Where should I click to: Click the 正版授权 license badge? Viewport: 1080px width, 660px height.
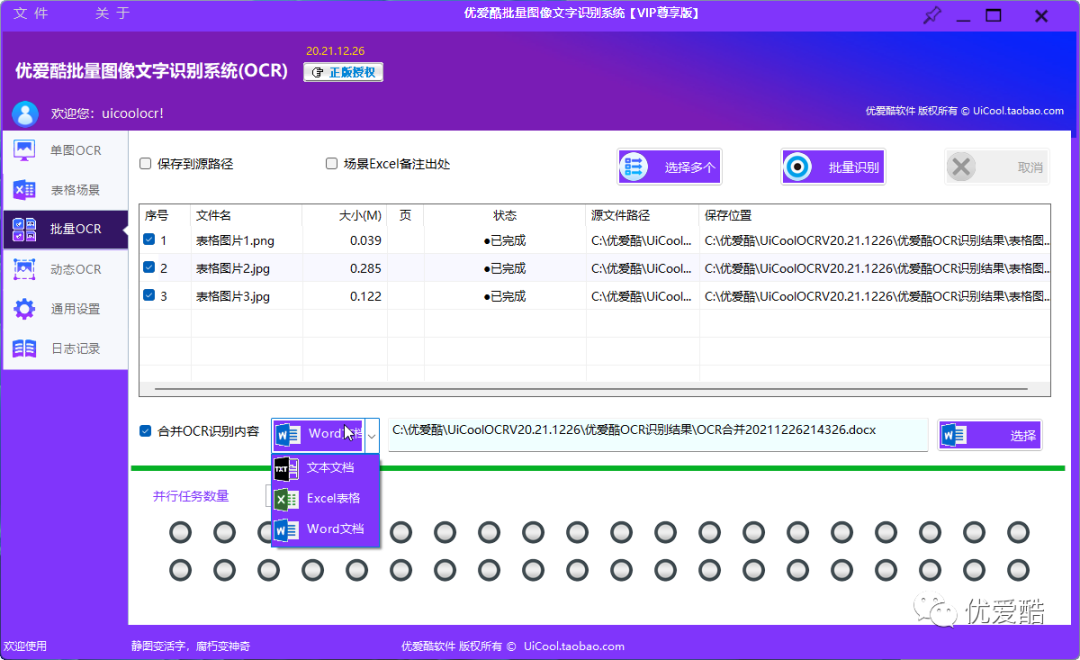click(x=343, y=72)
